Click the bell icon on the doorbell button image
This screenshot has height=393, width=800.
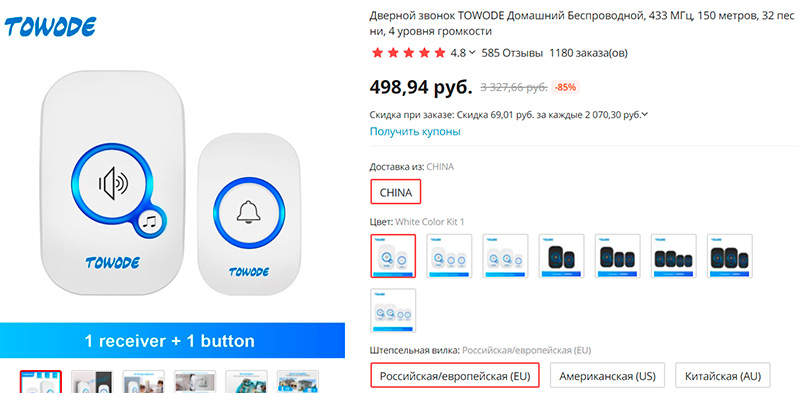point(248,211)
